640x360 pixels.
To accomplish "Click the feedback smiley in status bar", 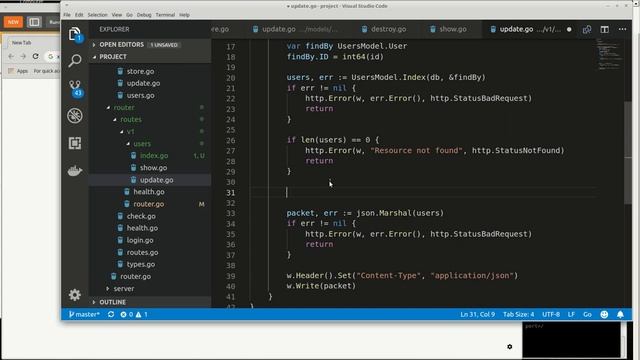I will [604, 314].
